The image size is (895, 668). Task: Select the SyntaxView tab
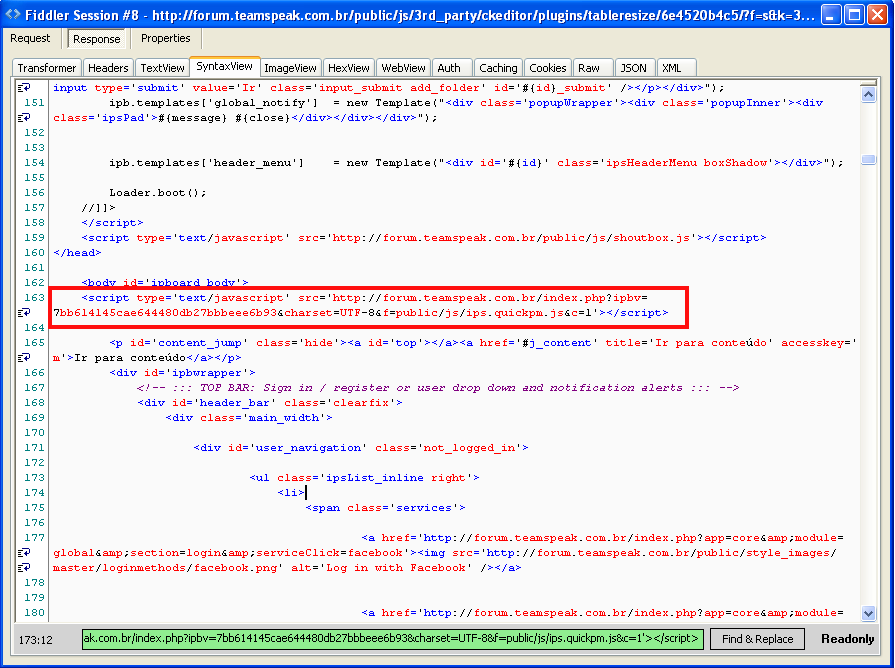click(x=224, y=66)
